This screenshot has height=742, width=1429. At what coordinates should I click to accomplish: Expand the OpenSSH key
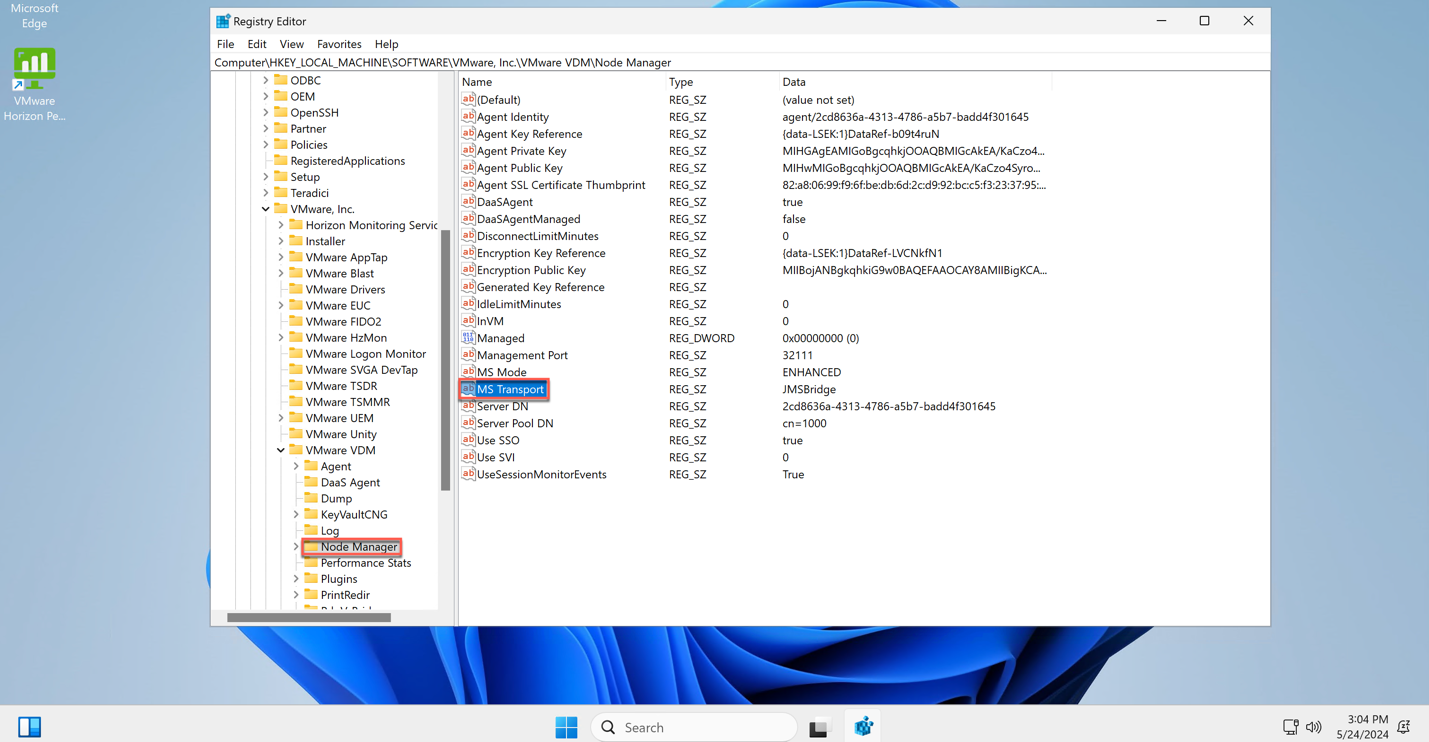266,112
